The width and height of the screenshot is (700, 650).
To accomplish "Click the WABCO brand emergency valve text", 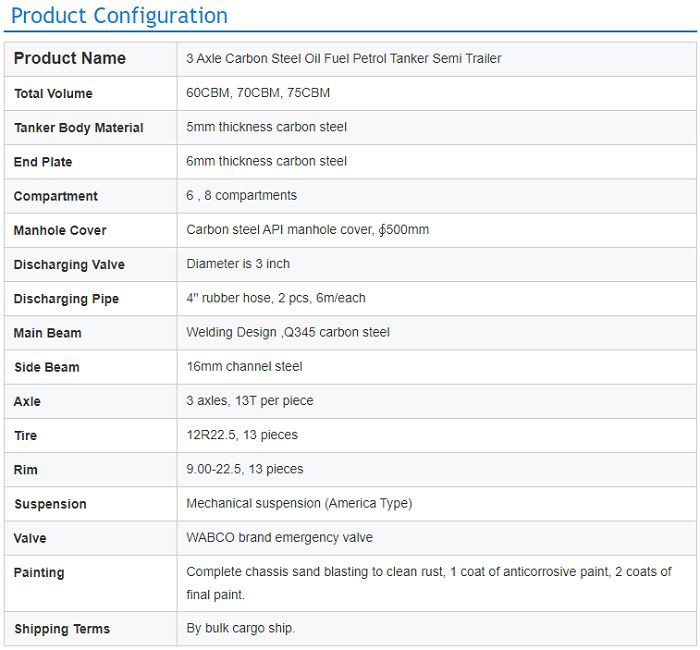I will (x=279, y=538).
